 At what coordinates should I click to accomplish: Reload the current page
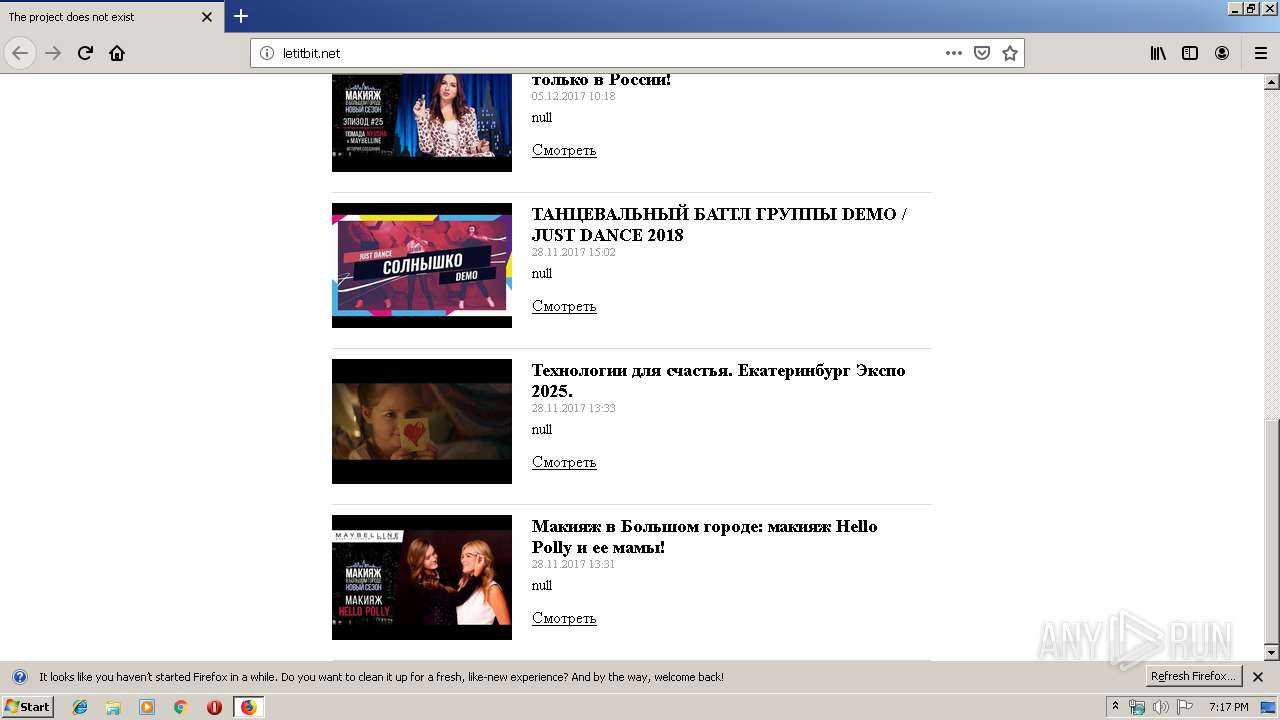(85, 53)
